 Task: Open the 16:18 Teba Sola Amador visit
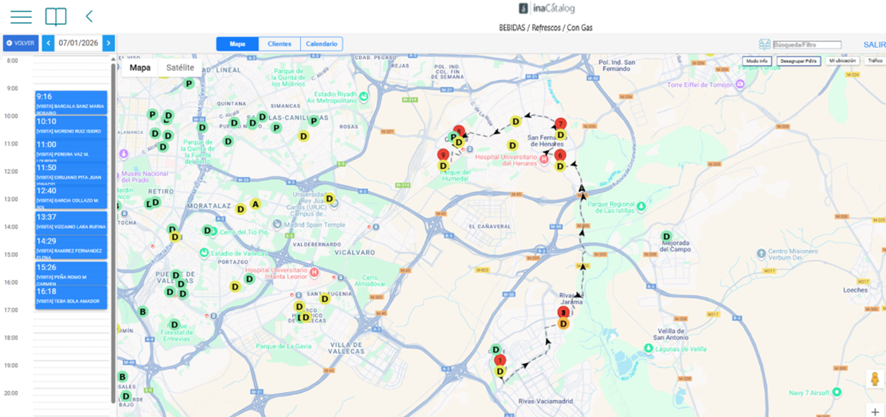[71, 297]
